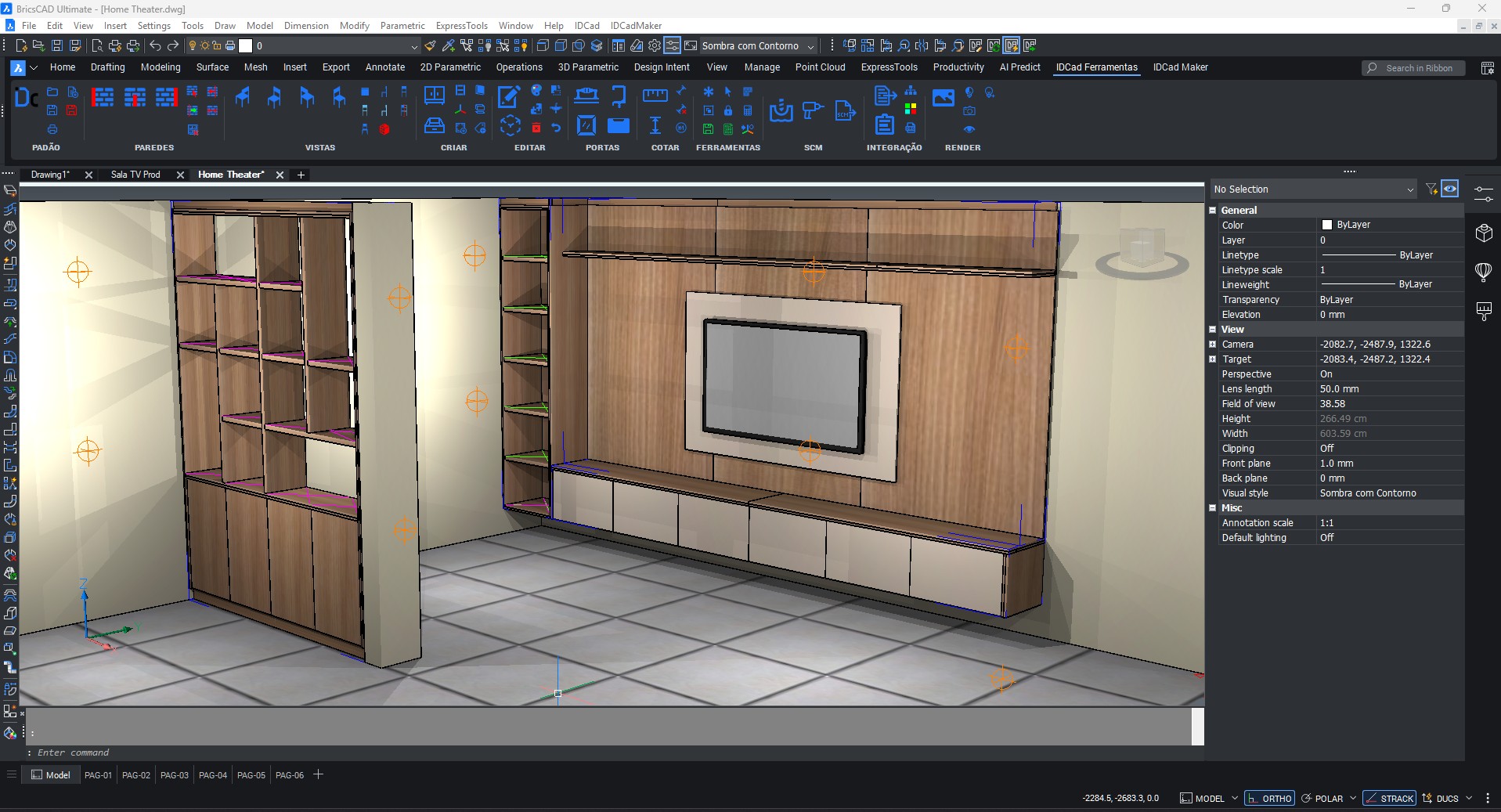Expand the Camera property row
1501x812 pixels.
click(x=1213, y=345)
